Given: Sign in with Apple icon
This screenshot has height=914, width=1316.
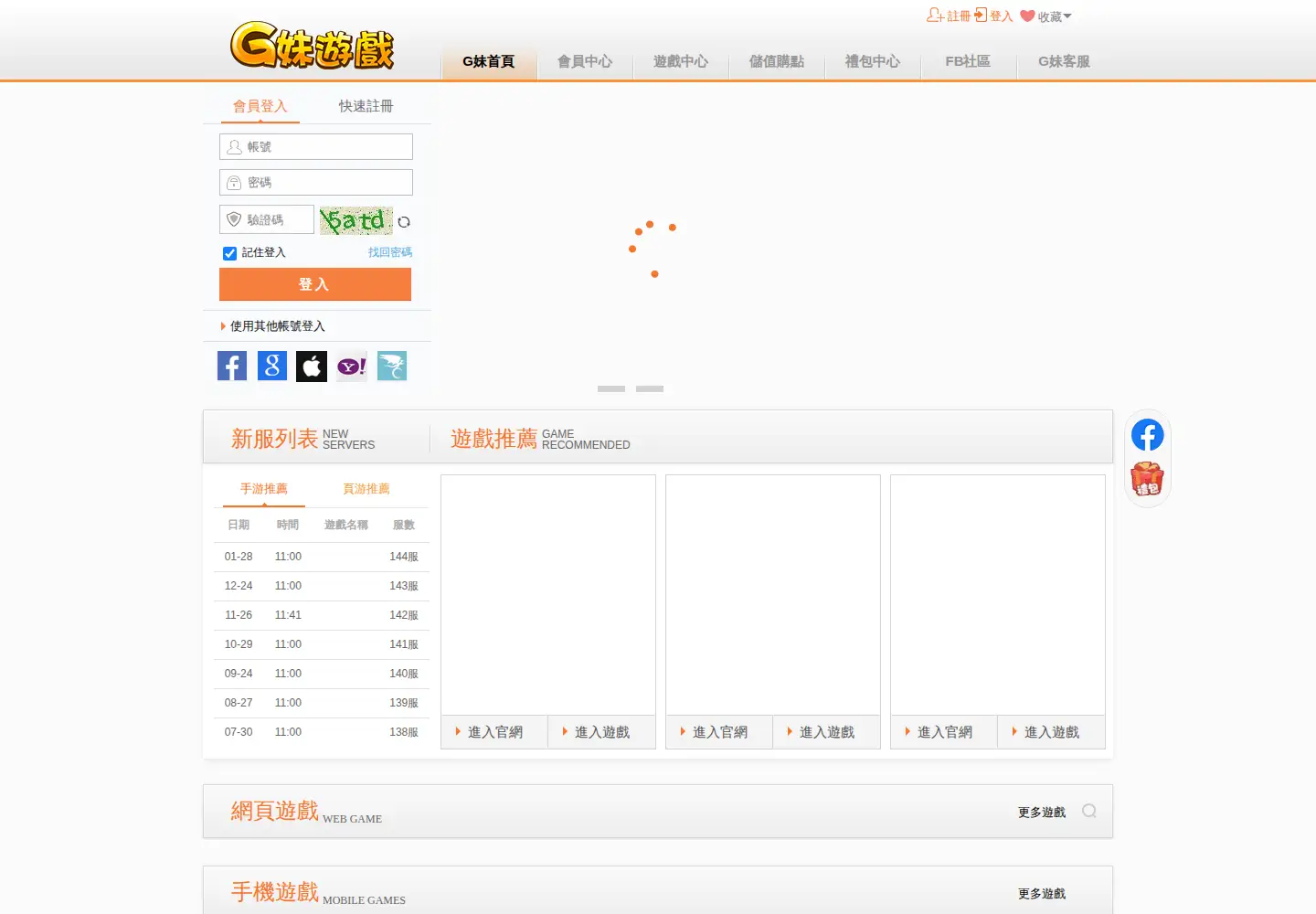Looking at the screenshot, I should click(312, 366).
